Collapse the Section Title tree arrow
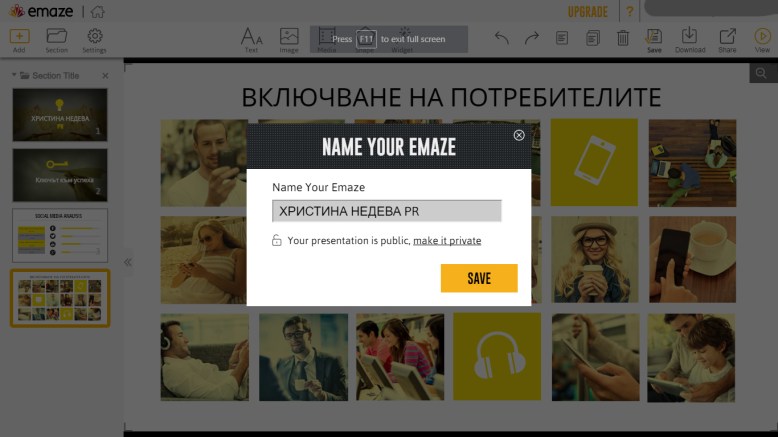The height and width of the screenshot is (437, 778). point(14,76)
